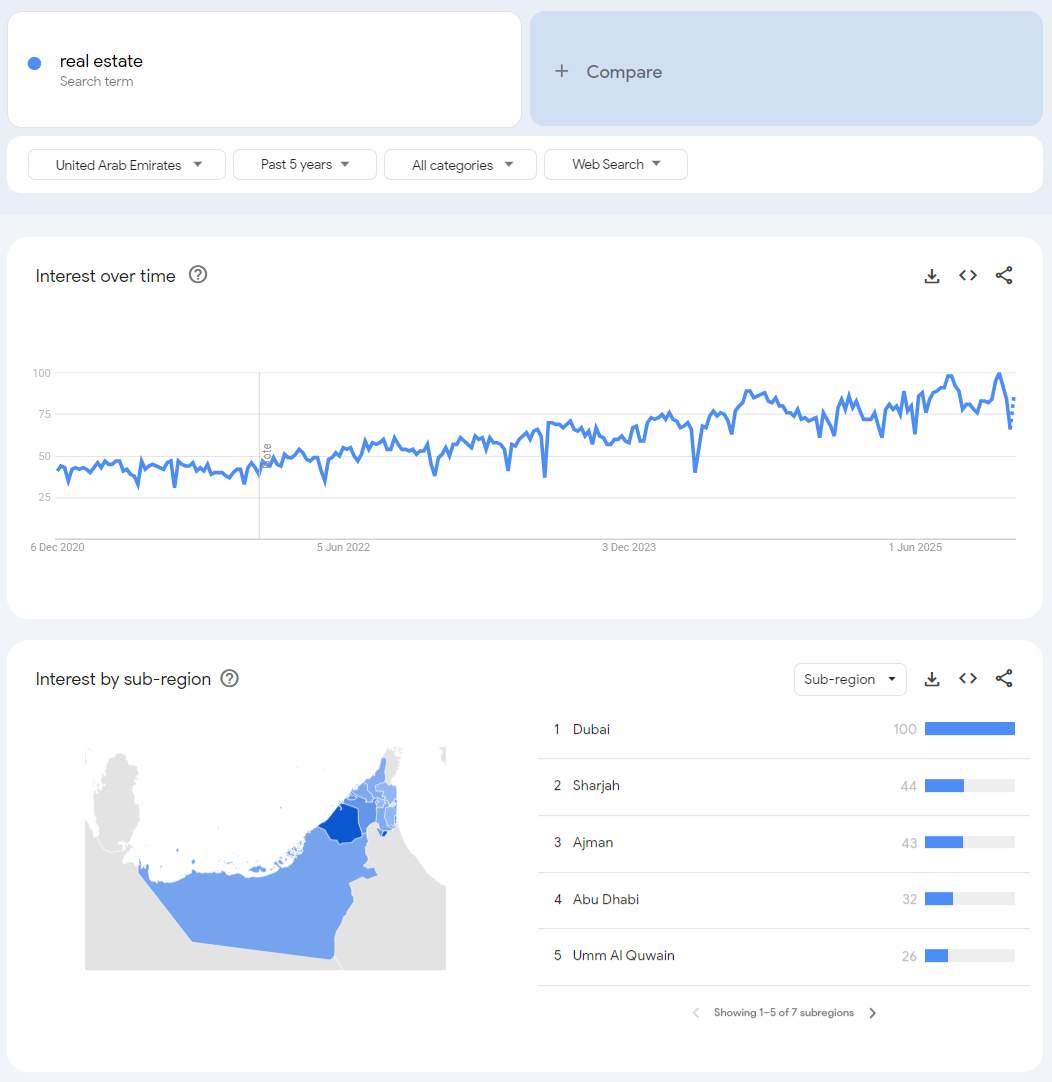Screen dimensions: 1052x1082
Task: Open help for Interest by sub-region
Action: point(230,679)
